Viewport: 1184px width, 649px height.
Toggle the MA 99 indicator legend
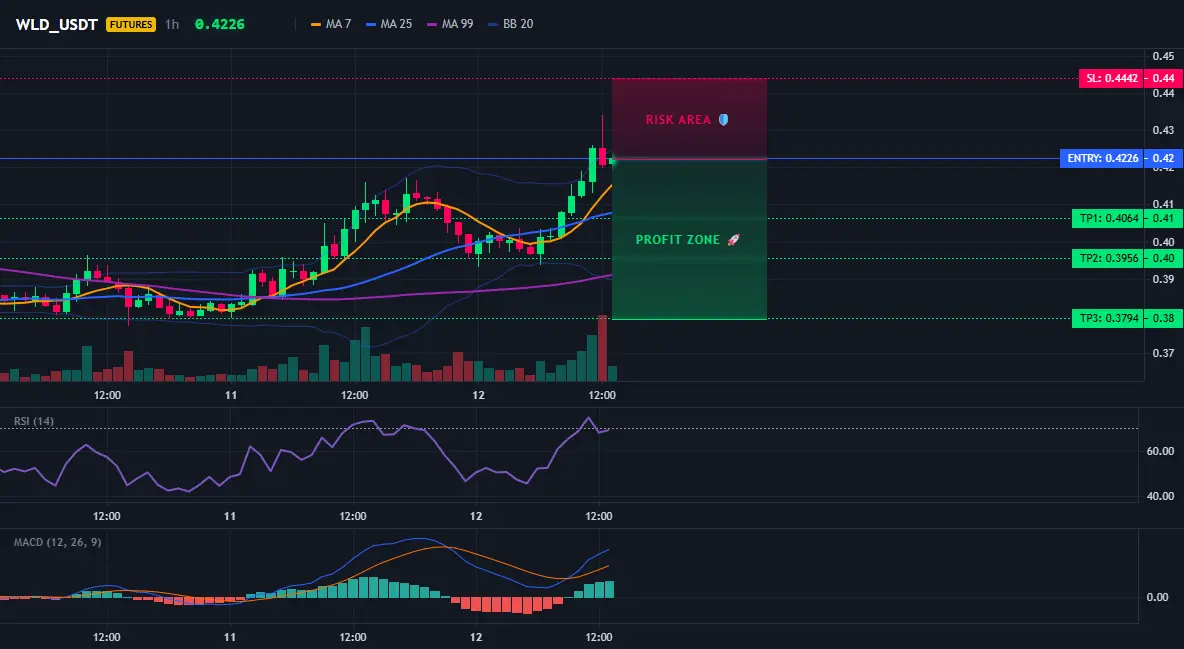click(x=451, y=24)
